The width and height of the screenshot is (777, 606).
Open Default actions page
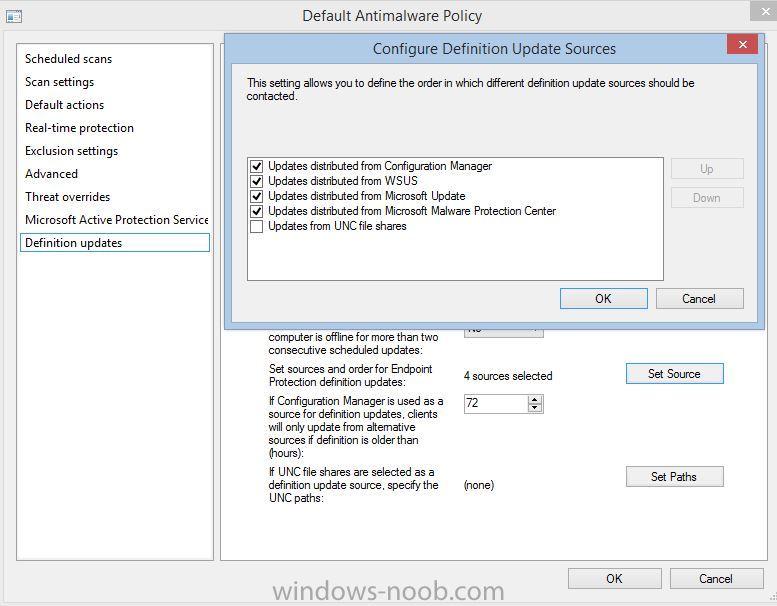tap(64, 105)
